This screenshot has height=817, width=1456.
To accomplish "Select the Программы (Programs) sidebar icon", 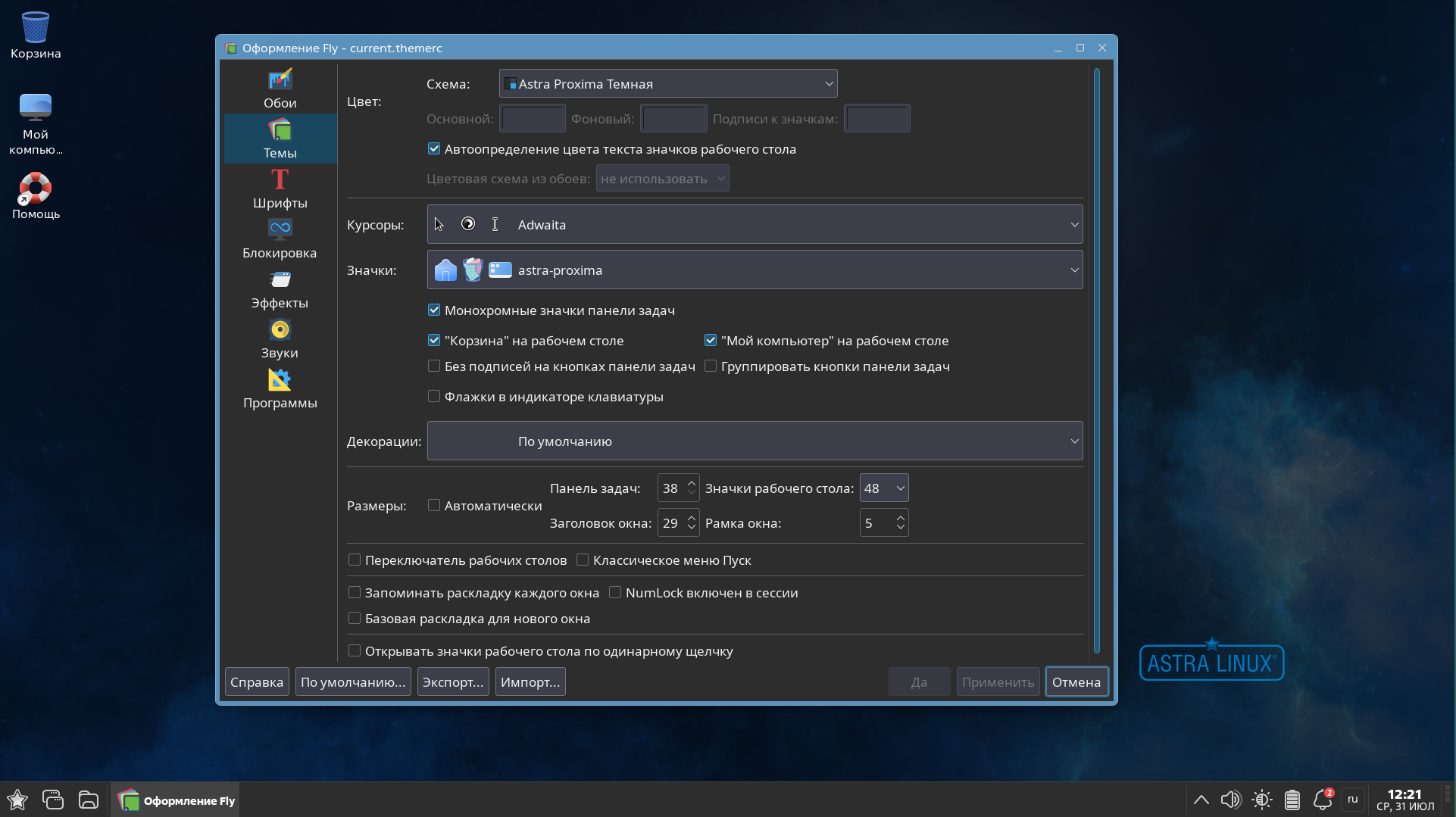I will click(280, 380).
